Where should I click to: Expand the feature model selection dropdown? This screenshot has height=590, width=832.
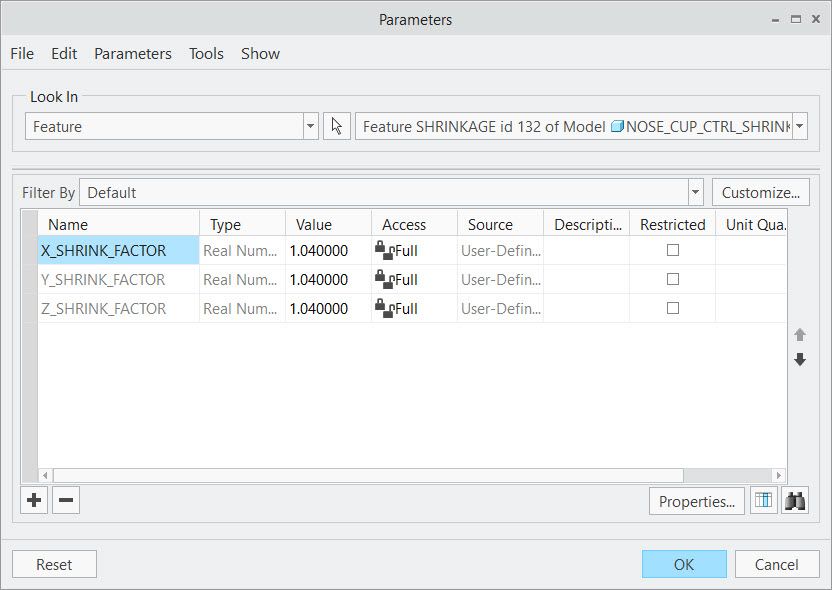tap(799, 127)
